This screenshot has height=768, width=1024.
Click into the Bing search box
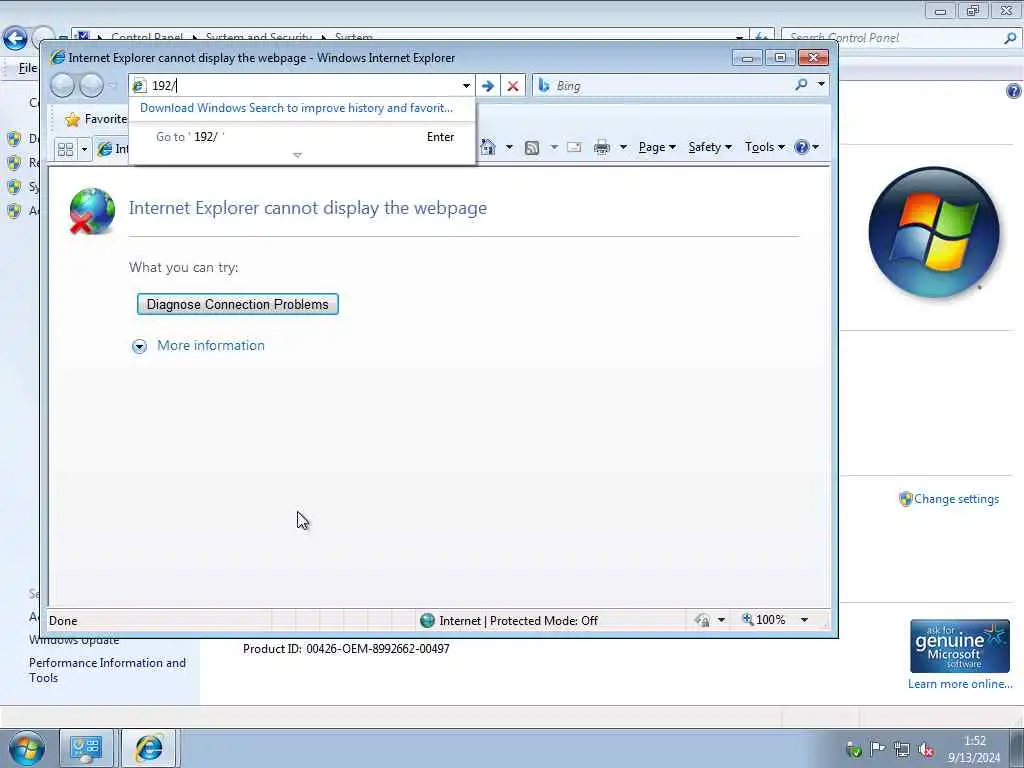coord(663,86)
